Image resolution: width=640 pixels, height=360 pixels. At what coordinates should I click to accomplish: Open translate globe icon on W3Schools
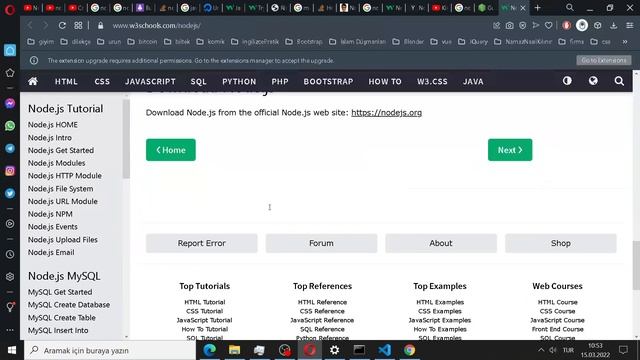(x=593, y=81)
